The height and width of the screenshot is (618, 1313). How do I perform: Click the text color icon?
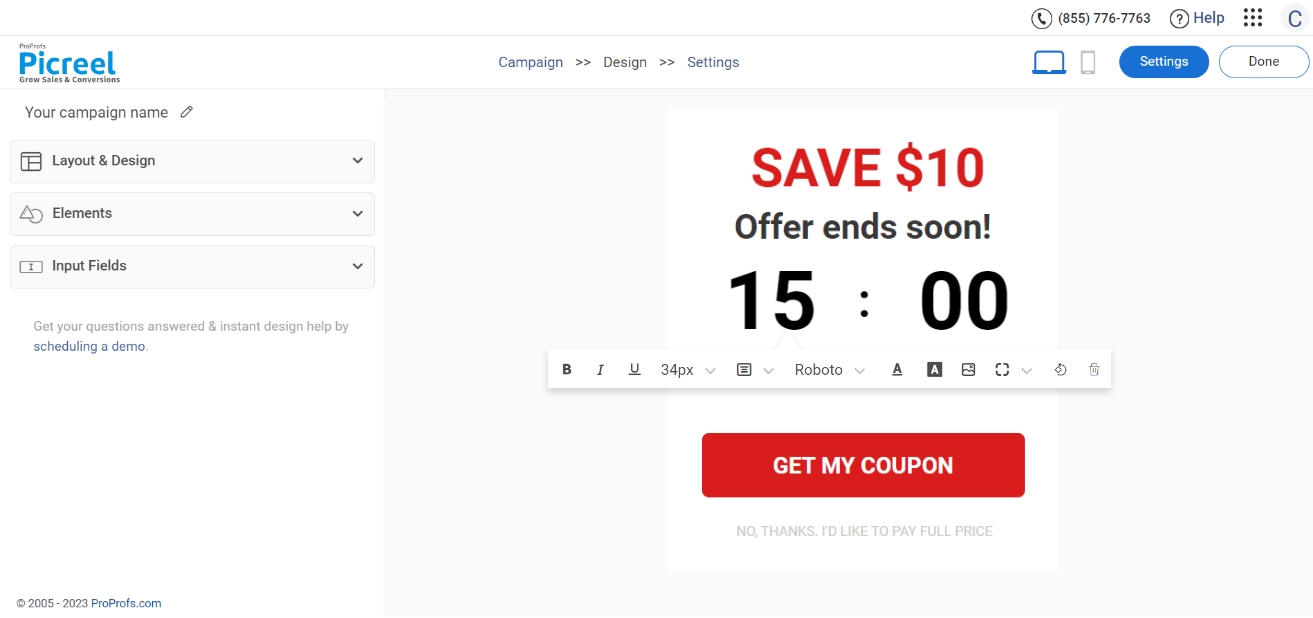click(x=897, y=370)
